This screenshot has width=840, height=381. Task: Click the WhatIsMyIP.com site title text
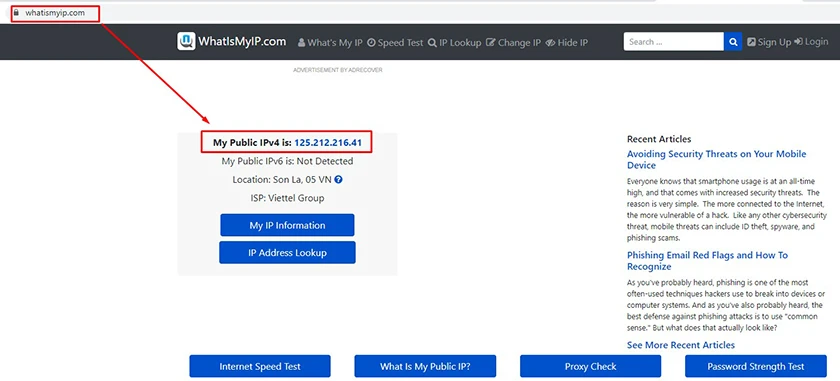point(242,41)
